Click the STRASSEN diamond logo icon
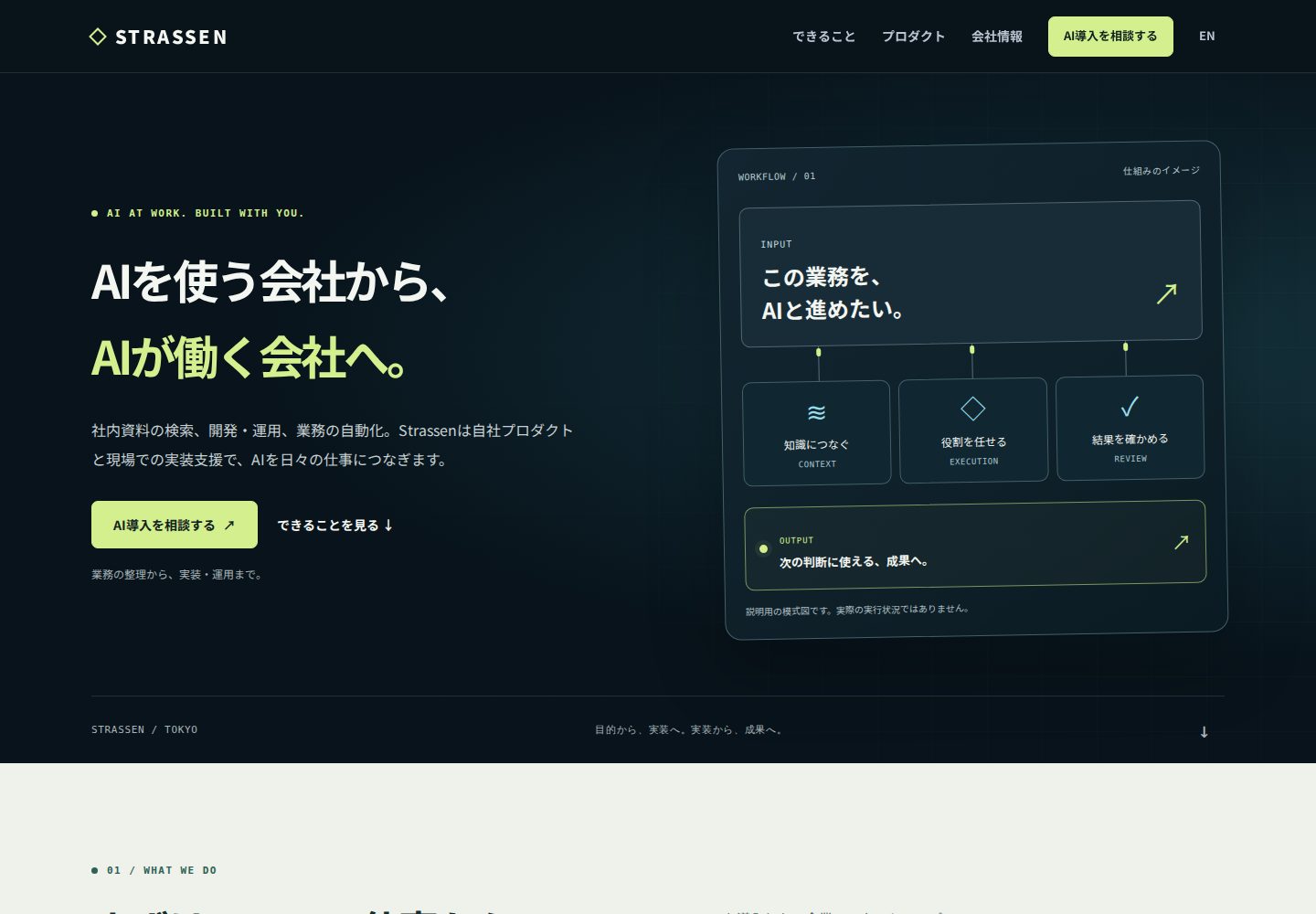1316x914 pixels. 98,37
